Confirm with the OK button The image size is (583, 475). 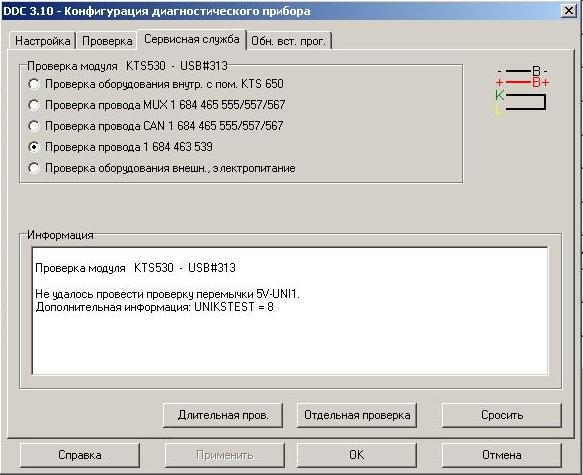point(357,455)
